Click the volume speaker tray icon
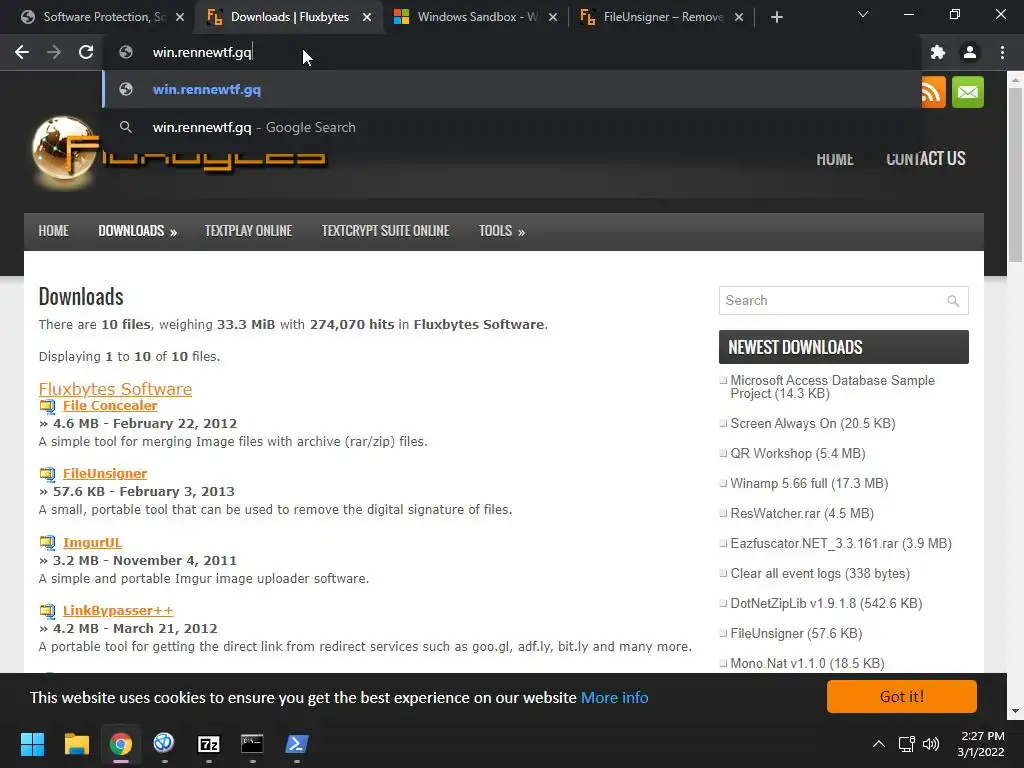Viewport: 1024px width, 768px height. coord(931,744)
